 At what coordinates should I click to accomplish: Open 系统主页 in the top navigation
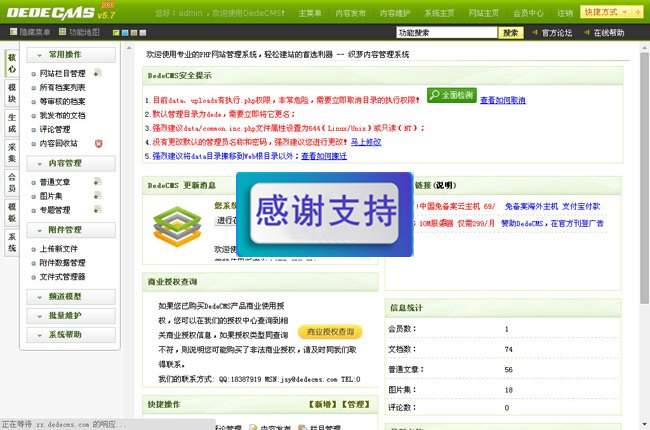(439, 13)
